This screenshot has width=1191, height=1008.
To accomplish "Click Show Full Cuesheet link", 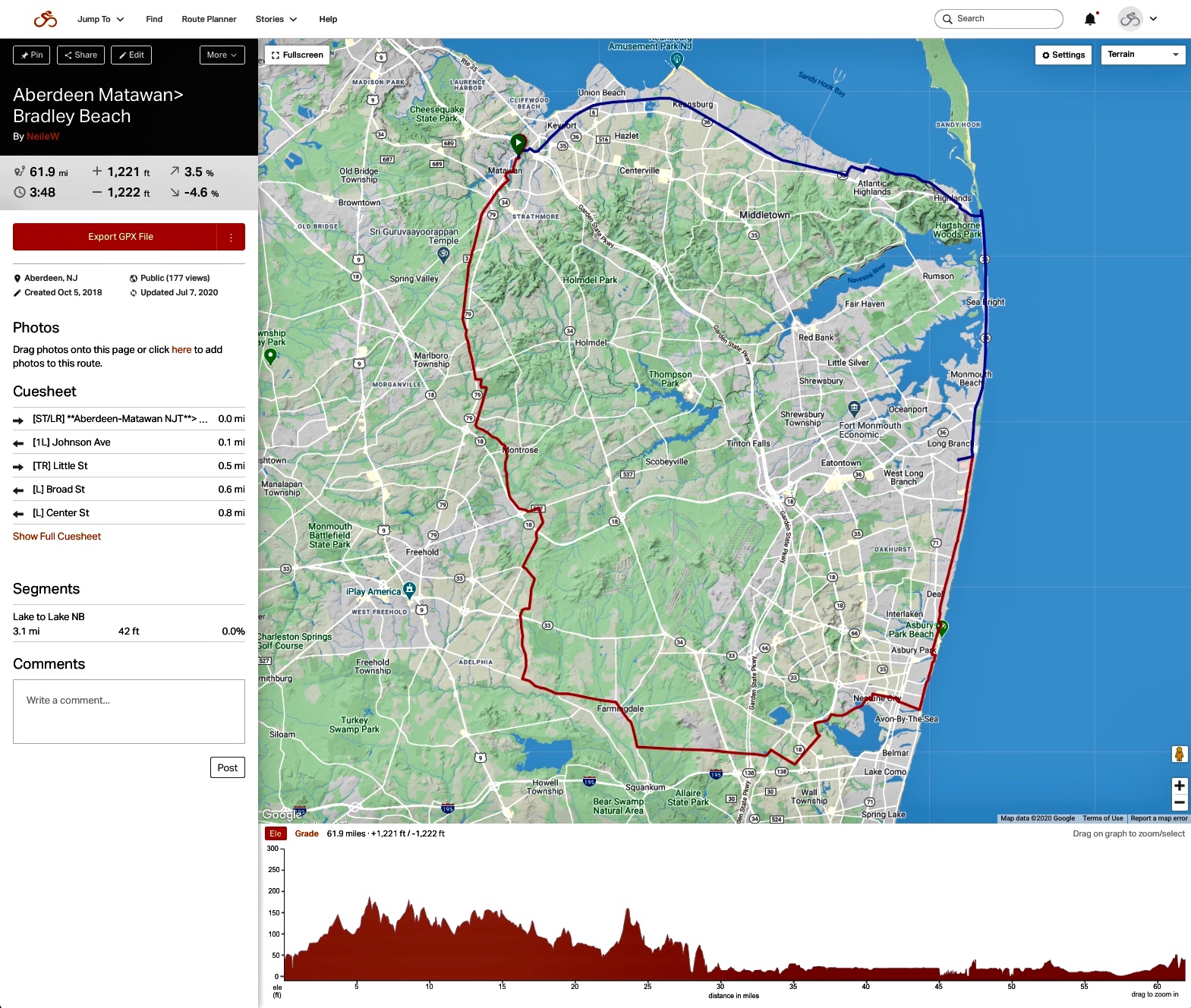I will pyautogui.click(x=57, y=536).
